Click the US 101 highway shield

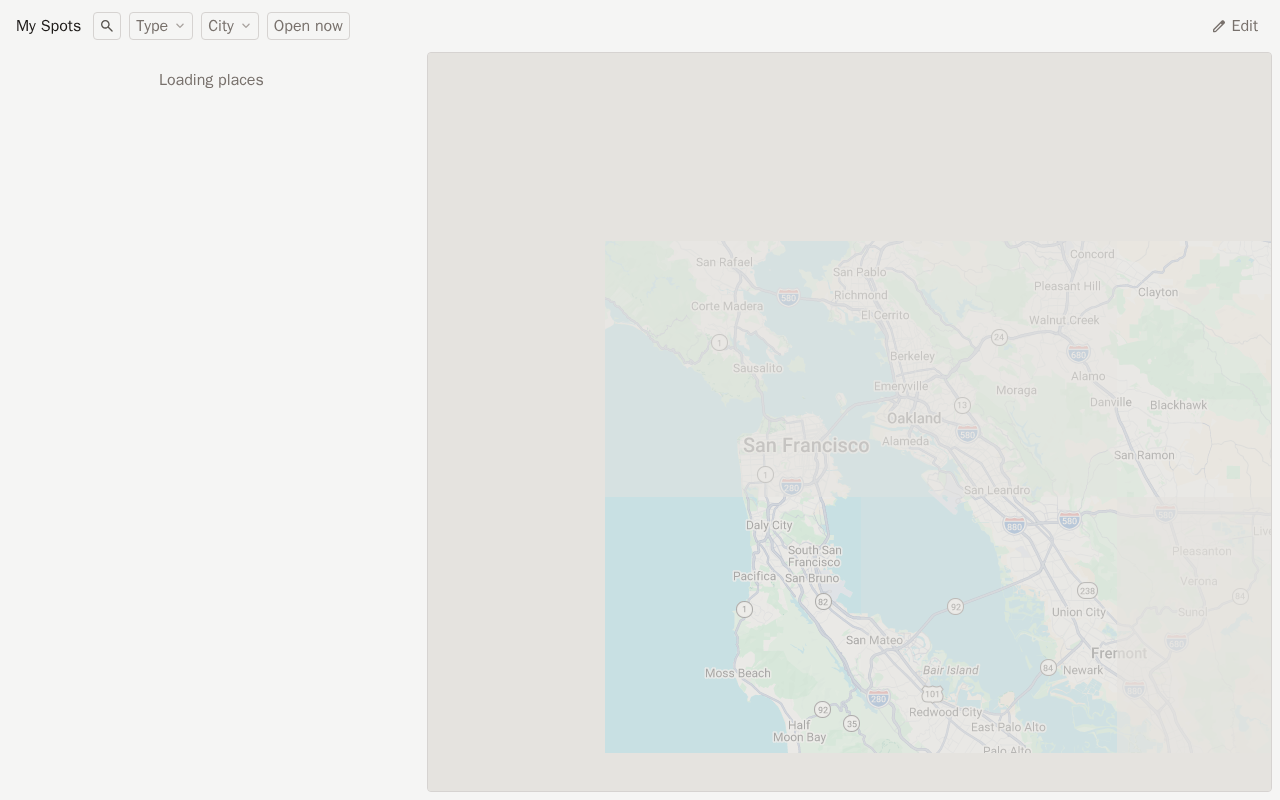click(x=932, y=693)
